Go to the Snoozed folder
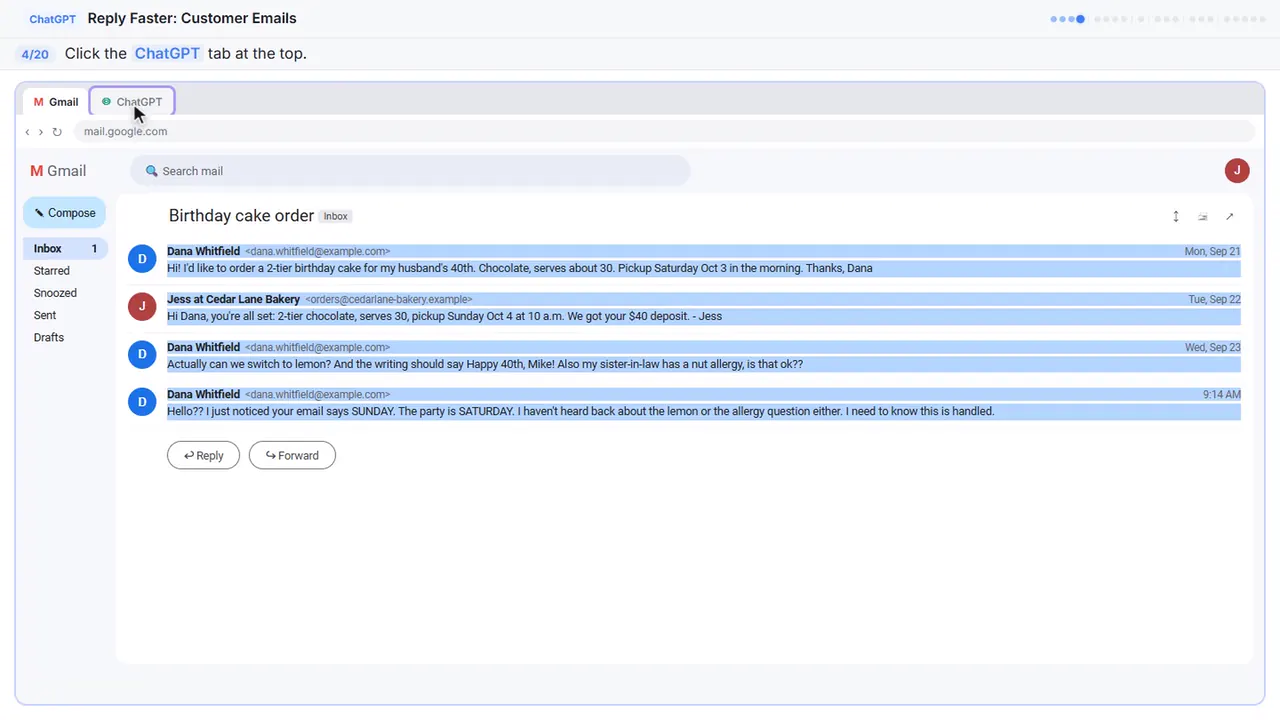 tap(55, 293)
